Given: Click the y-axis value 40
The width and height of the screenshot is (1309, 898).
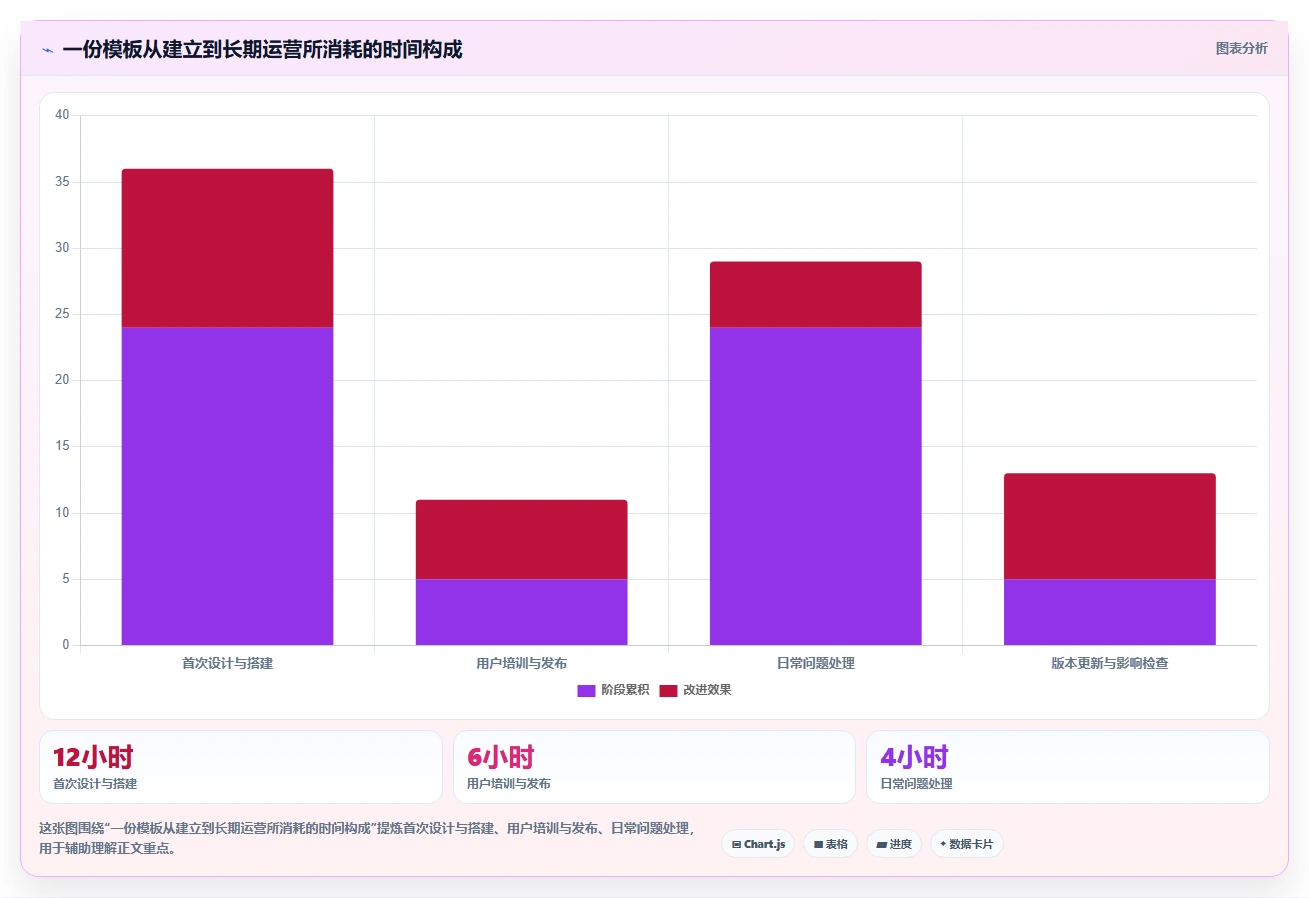Looking at the screenshot, I should [x=62, y=115].
